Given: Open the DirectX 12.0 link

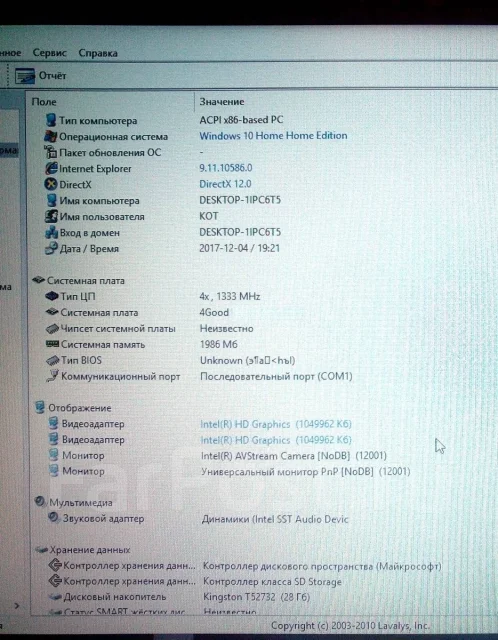Looking at the screenshot, I should coord(225,184).
